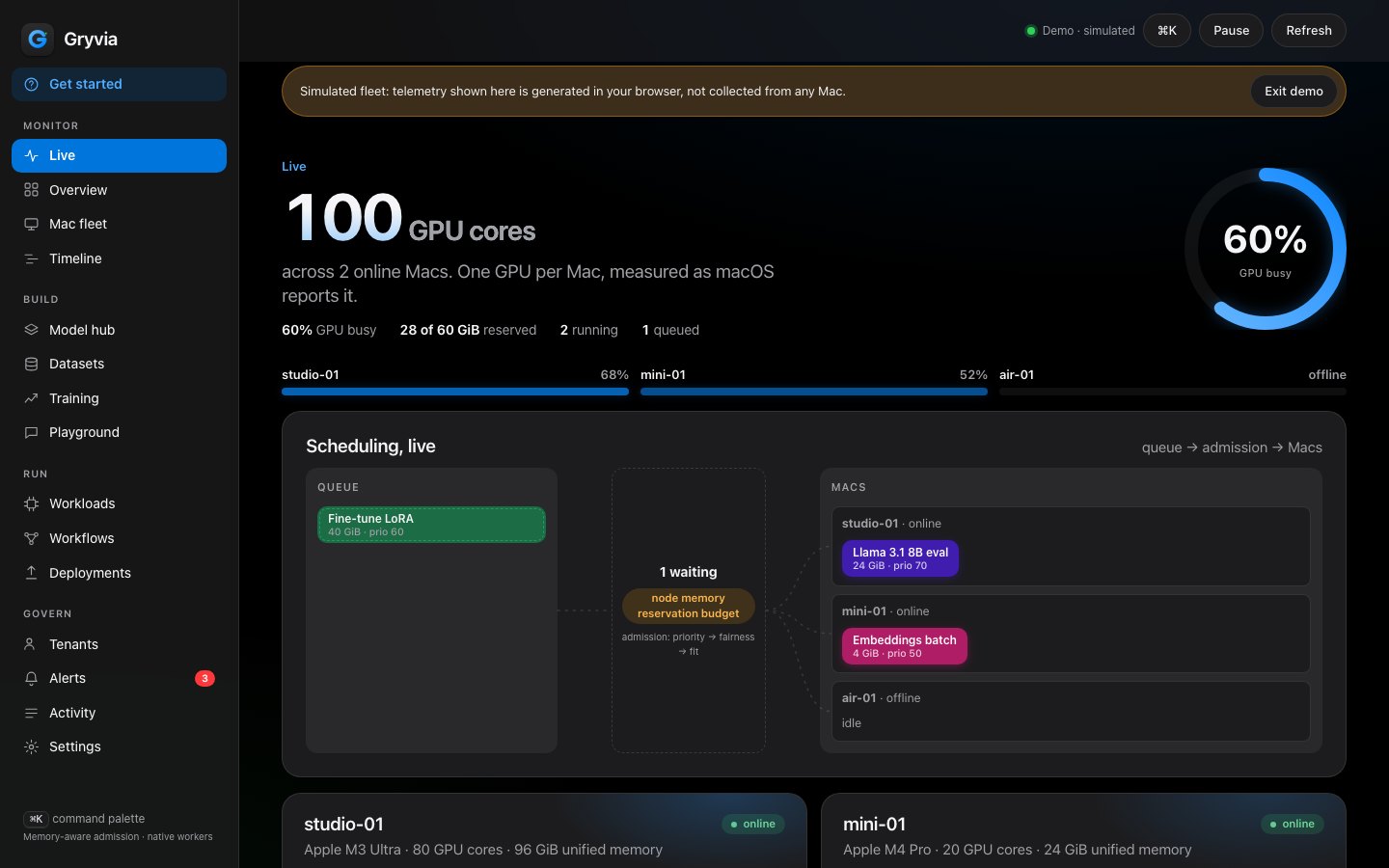Viewport: 1389px width, 868px height.
Task: Click the Timeline bars icon
Action: pyautogui.click(x=31, y=258)
